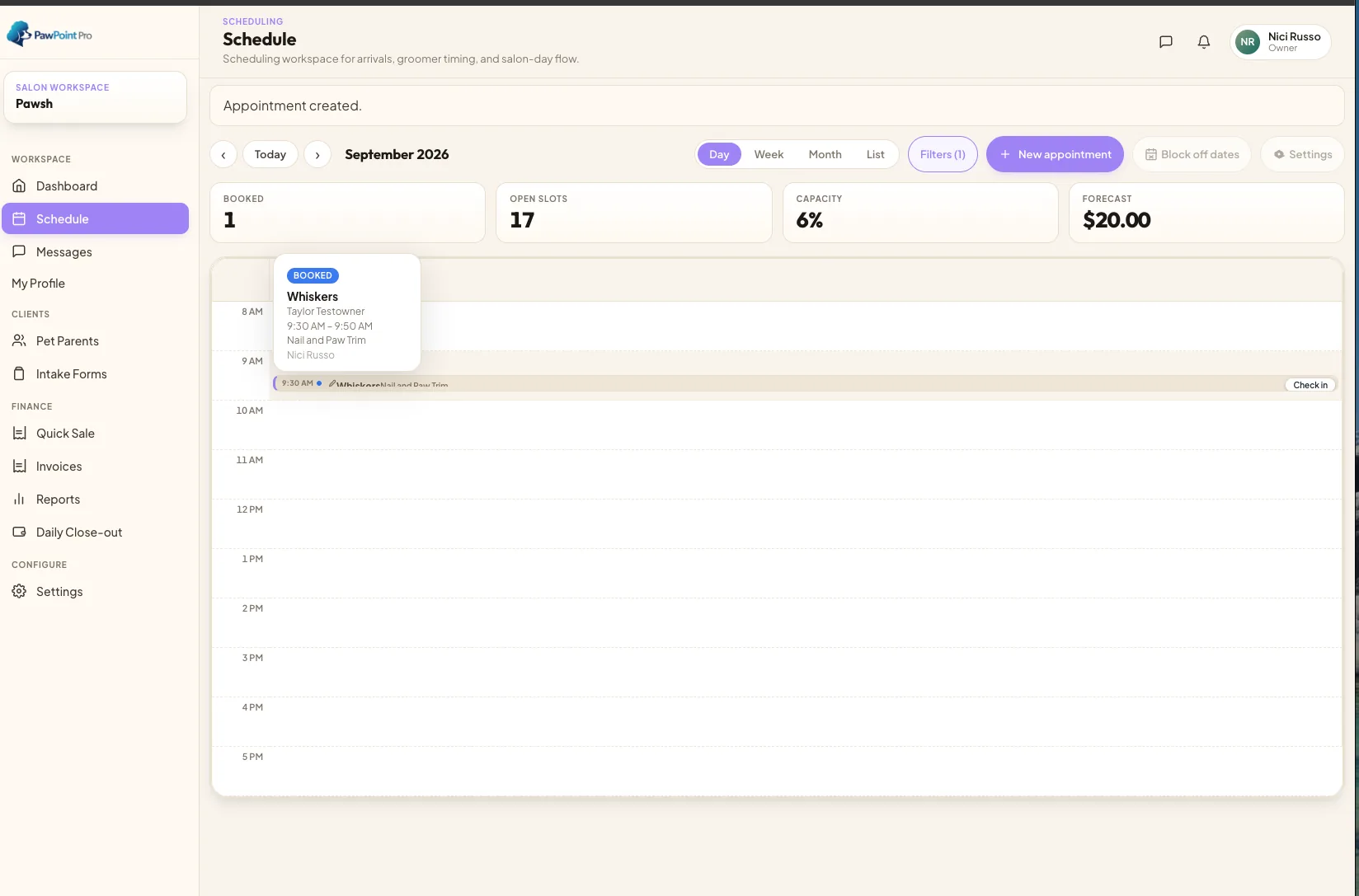The height and width of the screenshot is (896, 1359).
Task: Click the Pet Parents people icon
Action: click(x=19, y=340)
